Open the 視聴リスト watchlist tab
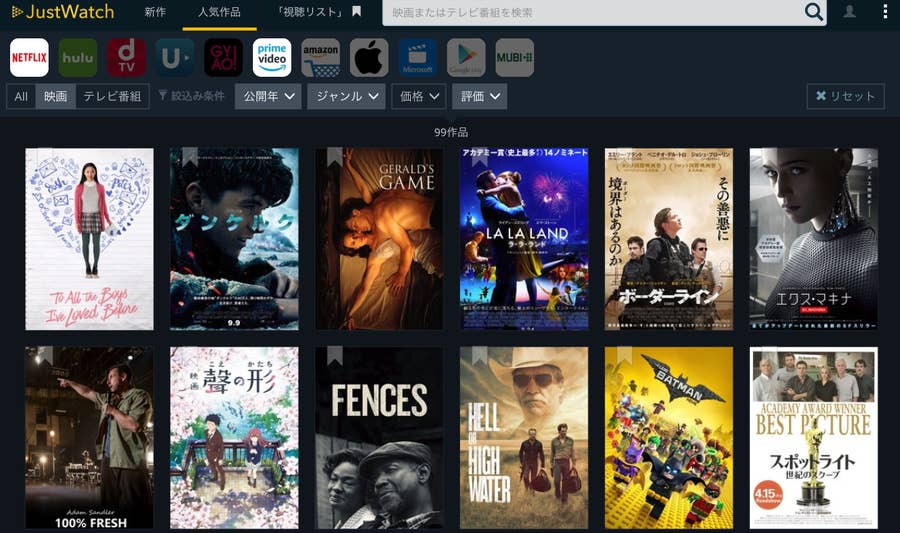This screenshot has height=533, width=900. [318, 12]
